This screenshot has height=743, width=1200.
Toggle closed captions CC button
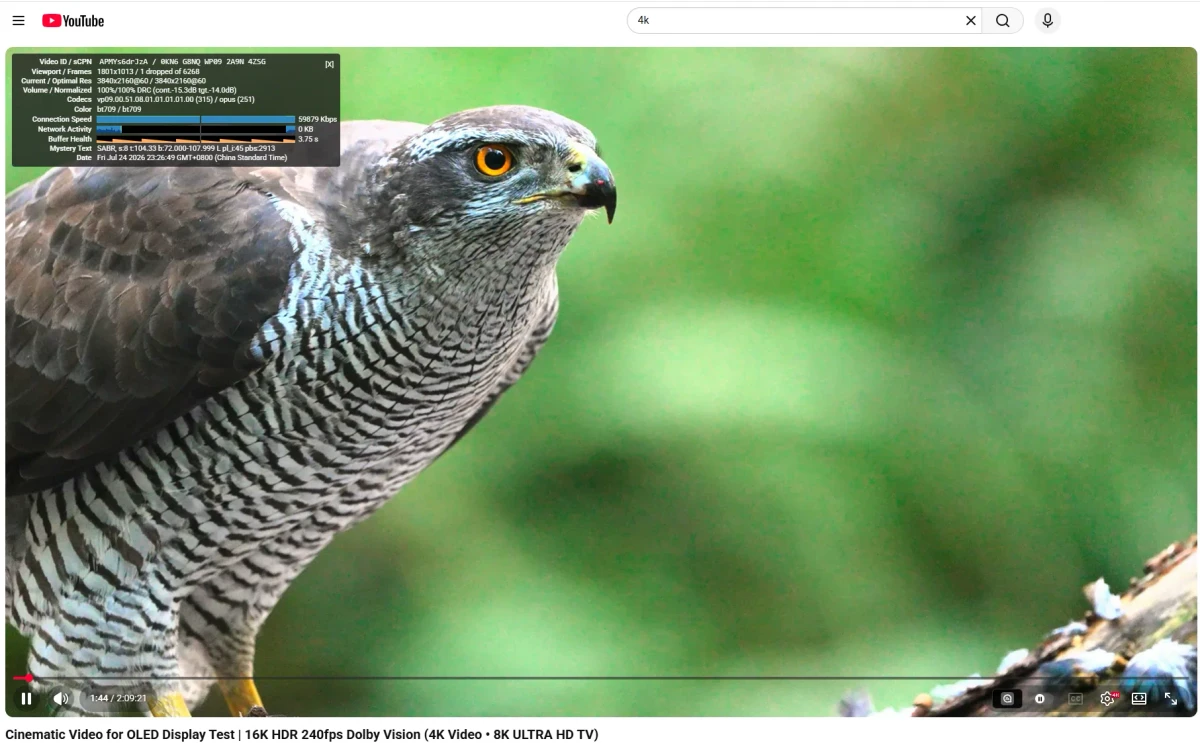coord(1075,699)
